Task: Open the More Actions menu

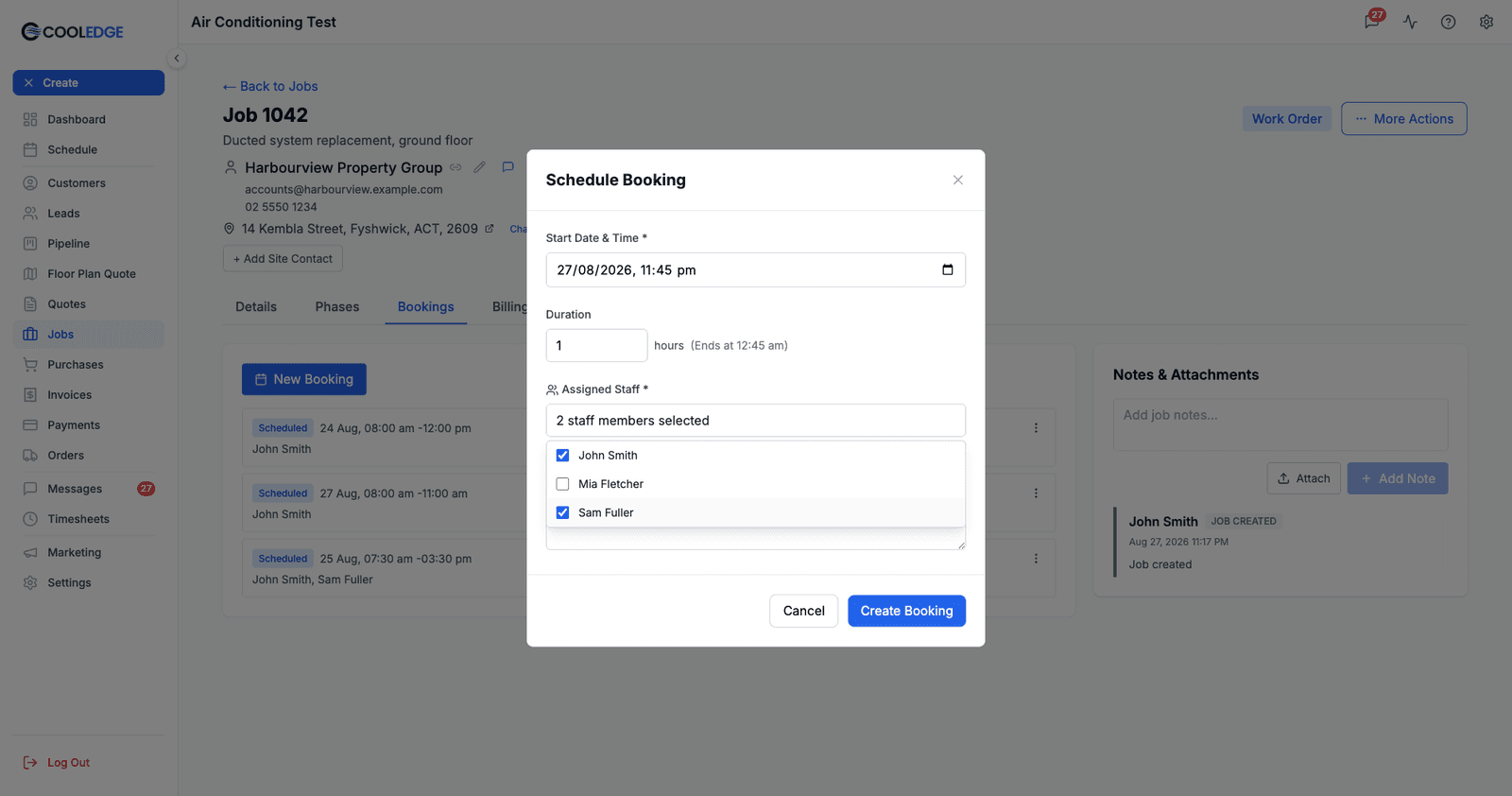Action: click(x=1404, y=119)
